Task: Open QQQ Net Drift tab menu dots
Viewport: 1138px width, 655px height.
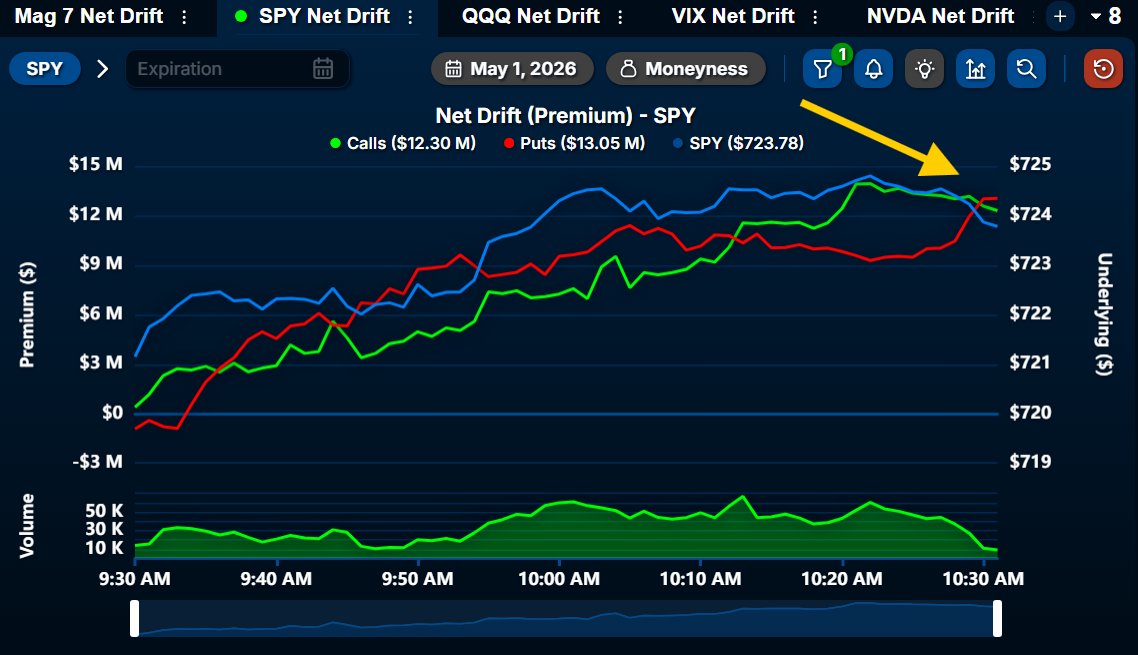Action: coord(621,17)
